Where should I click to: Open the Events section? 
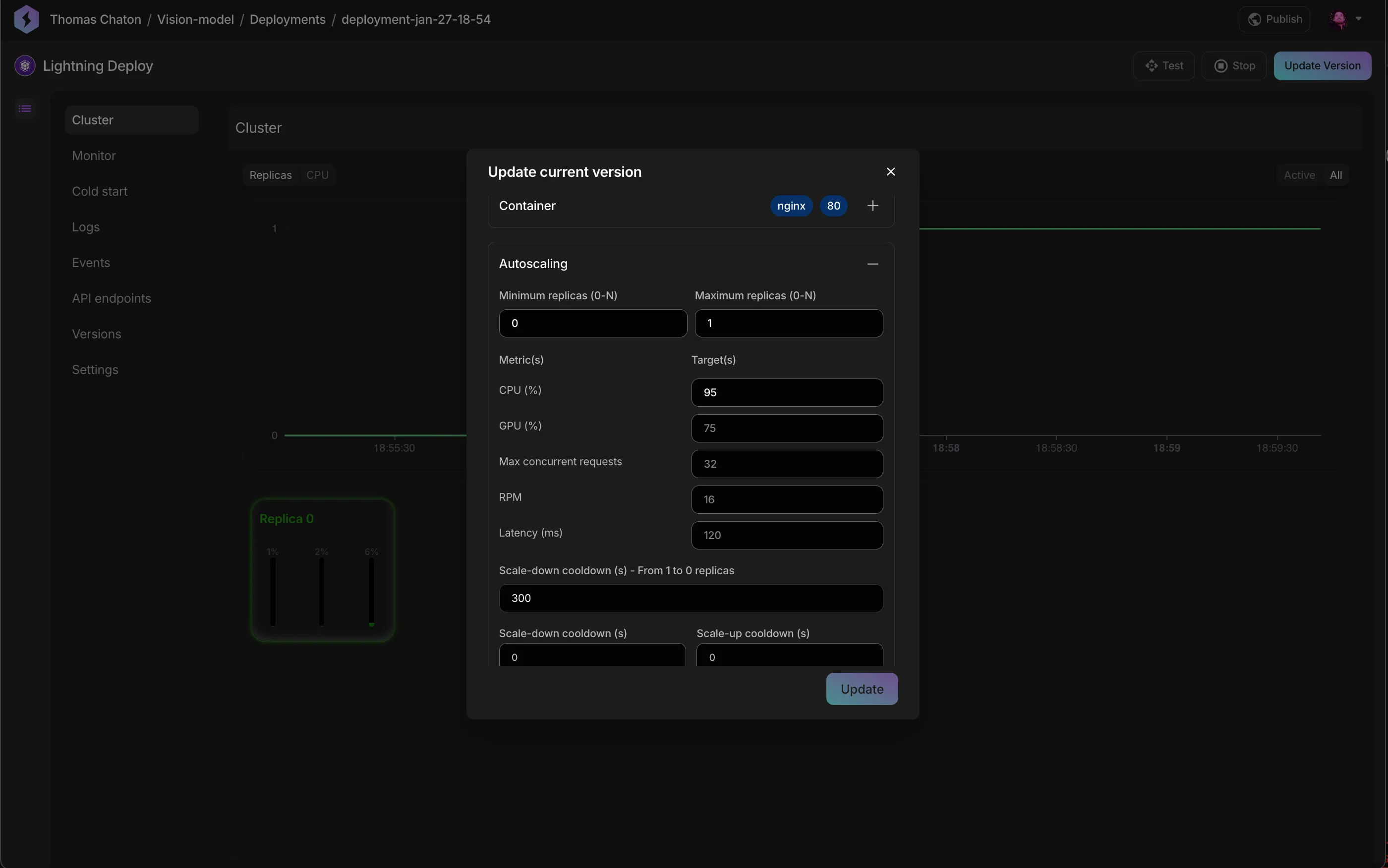point(91,263)
